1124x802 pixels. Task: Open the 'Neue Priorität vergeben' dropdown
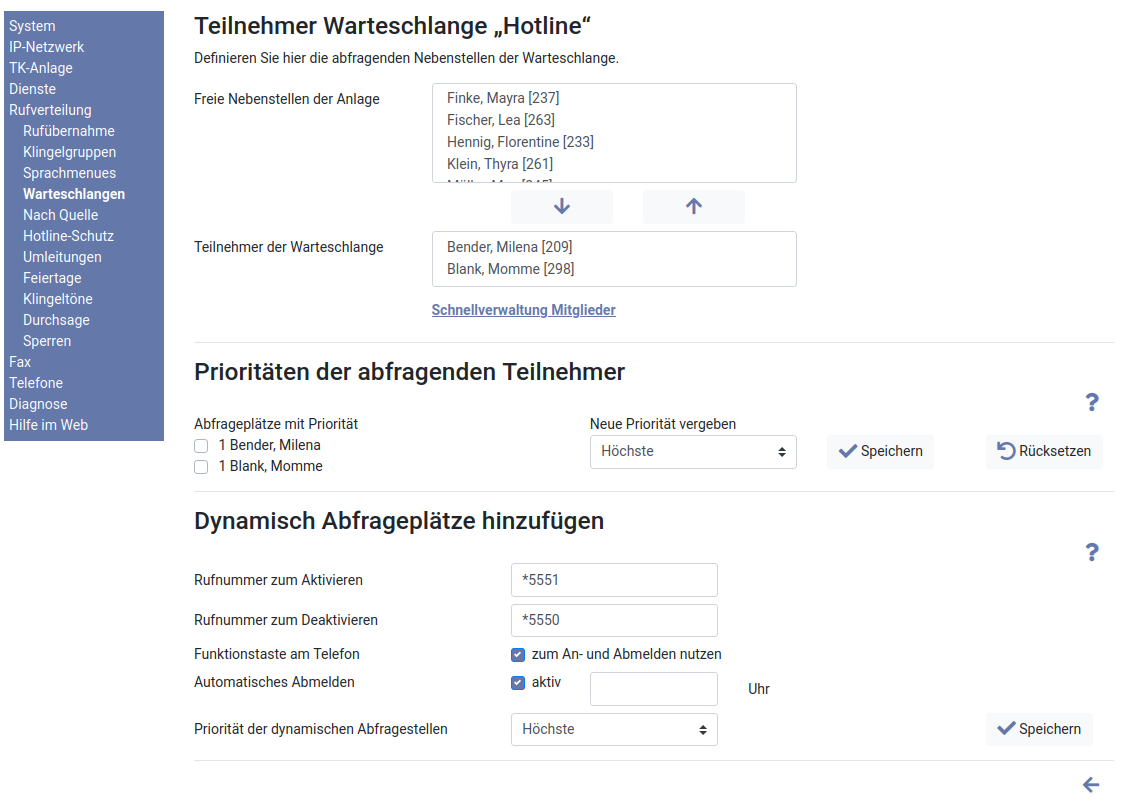(693, 452)
